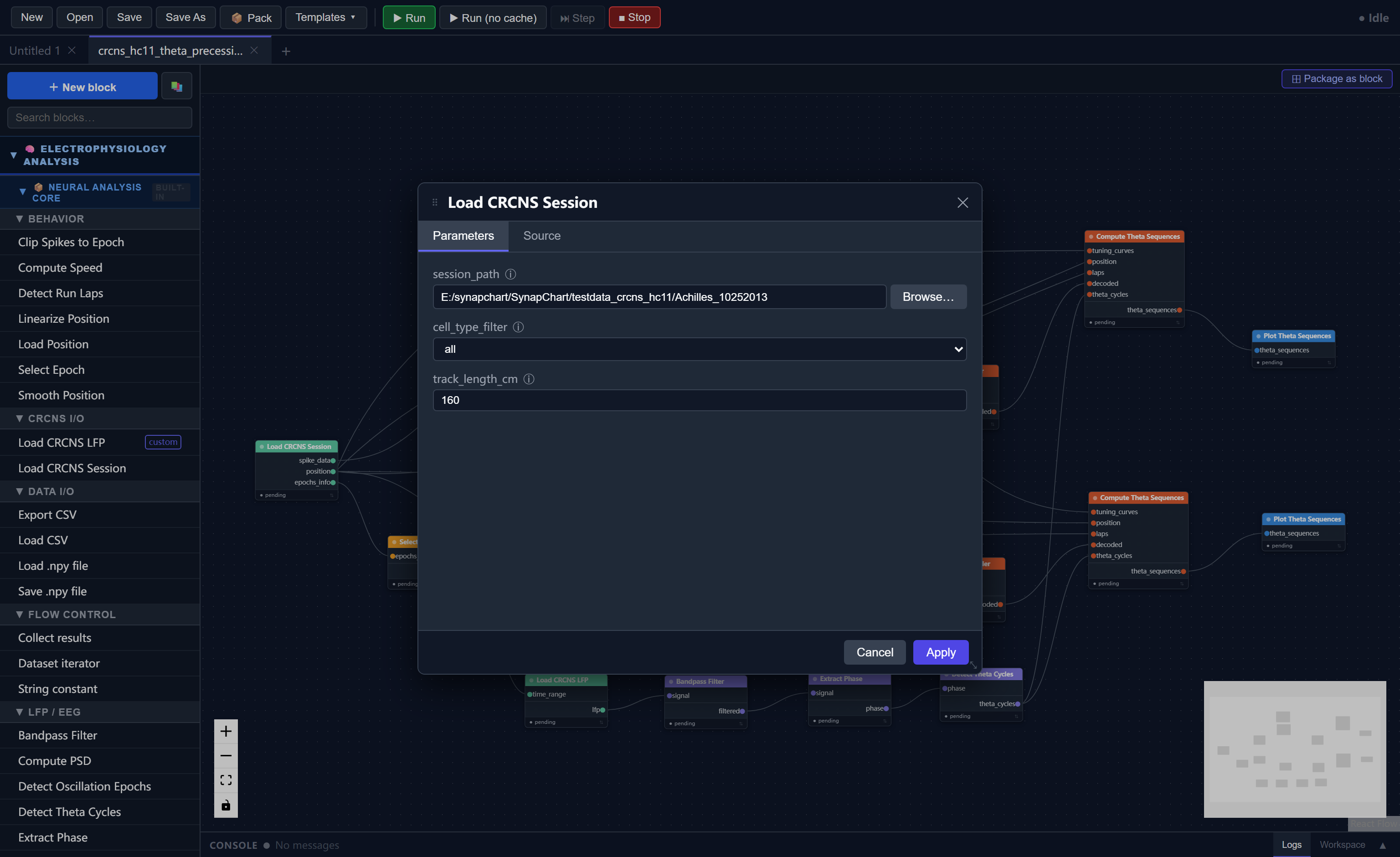Click Package as block button
This screenshot has width=1400, height=857.
click(x=1336, y=79)
